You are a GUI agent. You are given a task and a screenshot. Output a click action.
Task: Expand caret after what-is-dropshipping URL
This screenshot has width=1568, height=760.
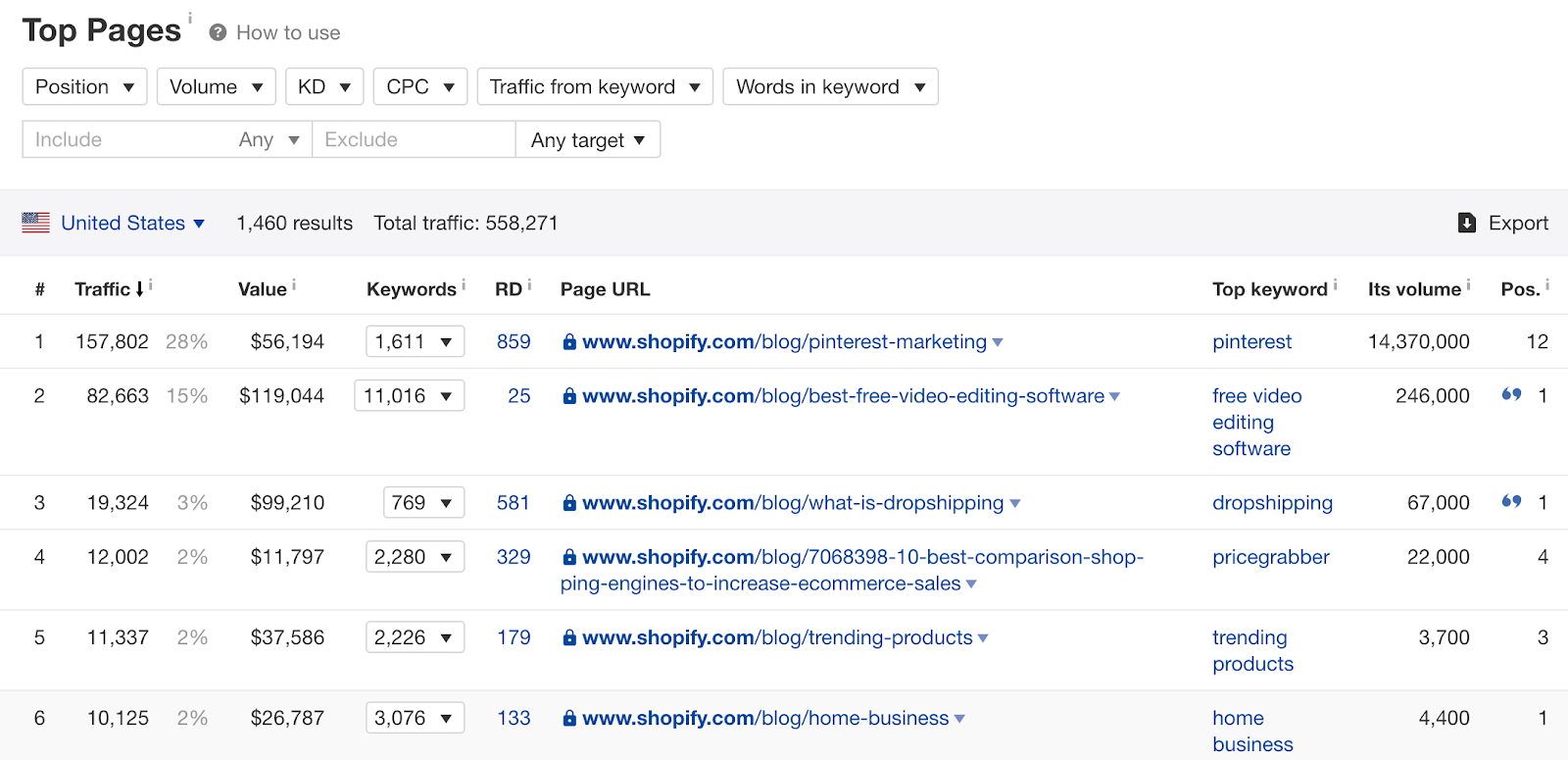click(1015, 504)
